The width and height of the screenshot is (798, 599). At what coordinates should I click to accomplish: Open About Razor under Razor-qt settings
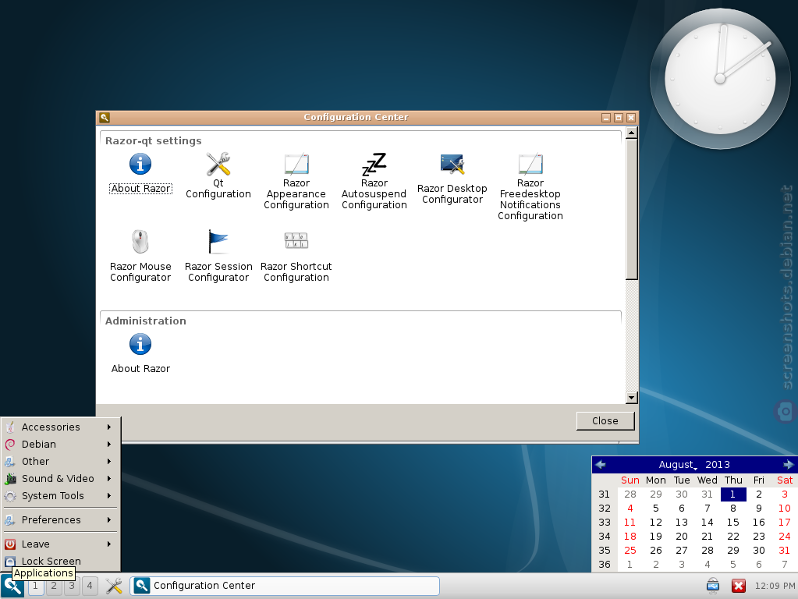[x=140, y=173]
